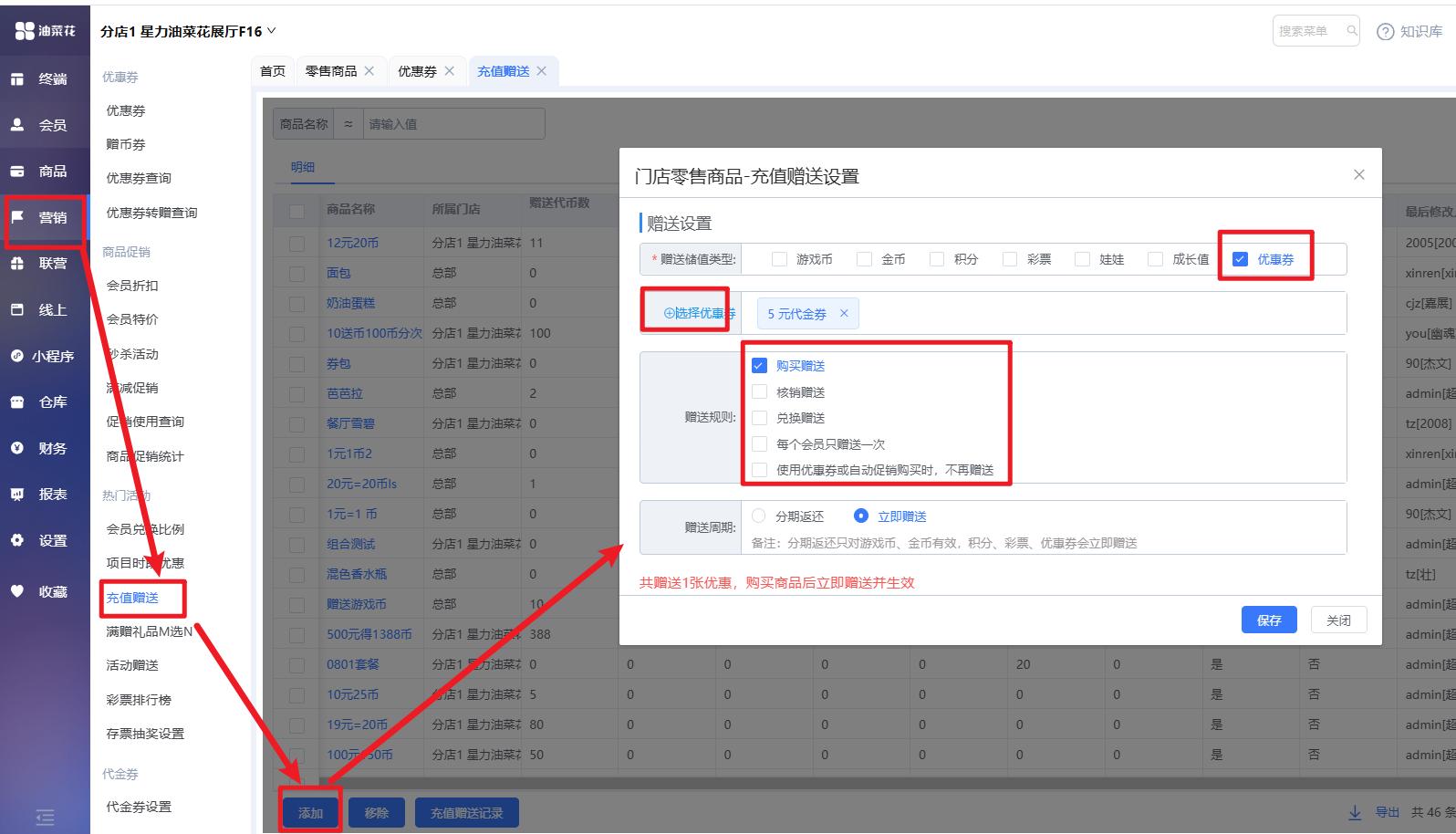This screenshot has width=1456, height=834.
Task: Enable the 核销赠送 rule checkbox
Action: (759, 392)
